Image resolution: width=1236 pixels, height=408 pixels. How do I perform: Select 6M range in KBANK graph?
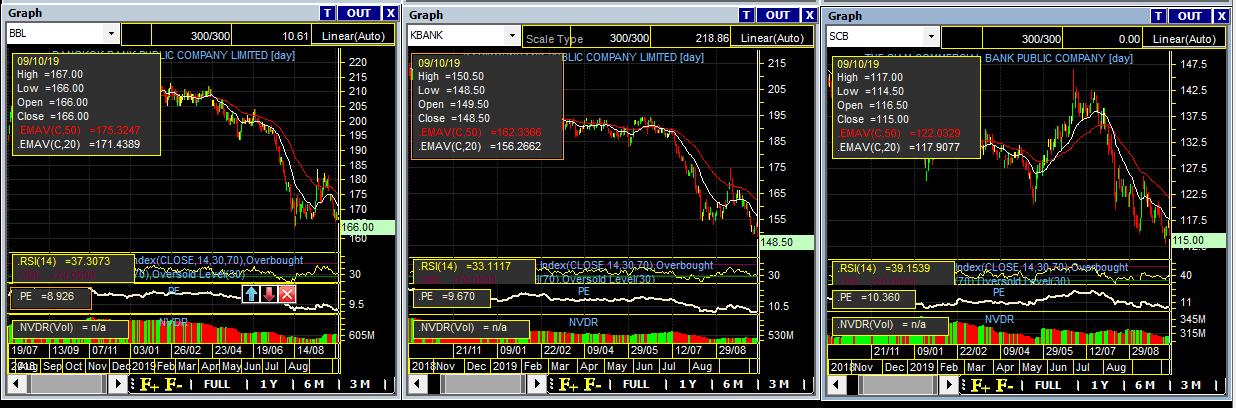click(x=733, y=384)
